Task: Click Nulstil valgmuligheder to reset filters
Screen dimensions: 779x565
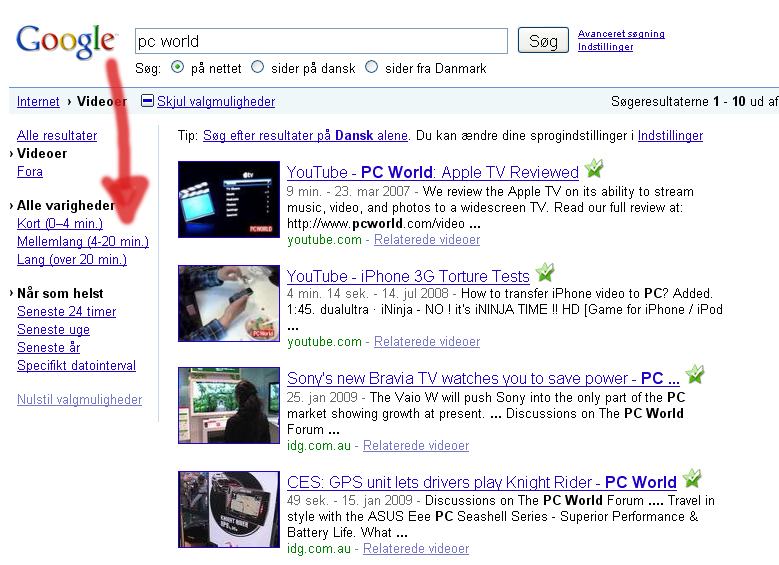Action: pos(79,399)
